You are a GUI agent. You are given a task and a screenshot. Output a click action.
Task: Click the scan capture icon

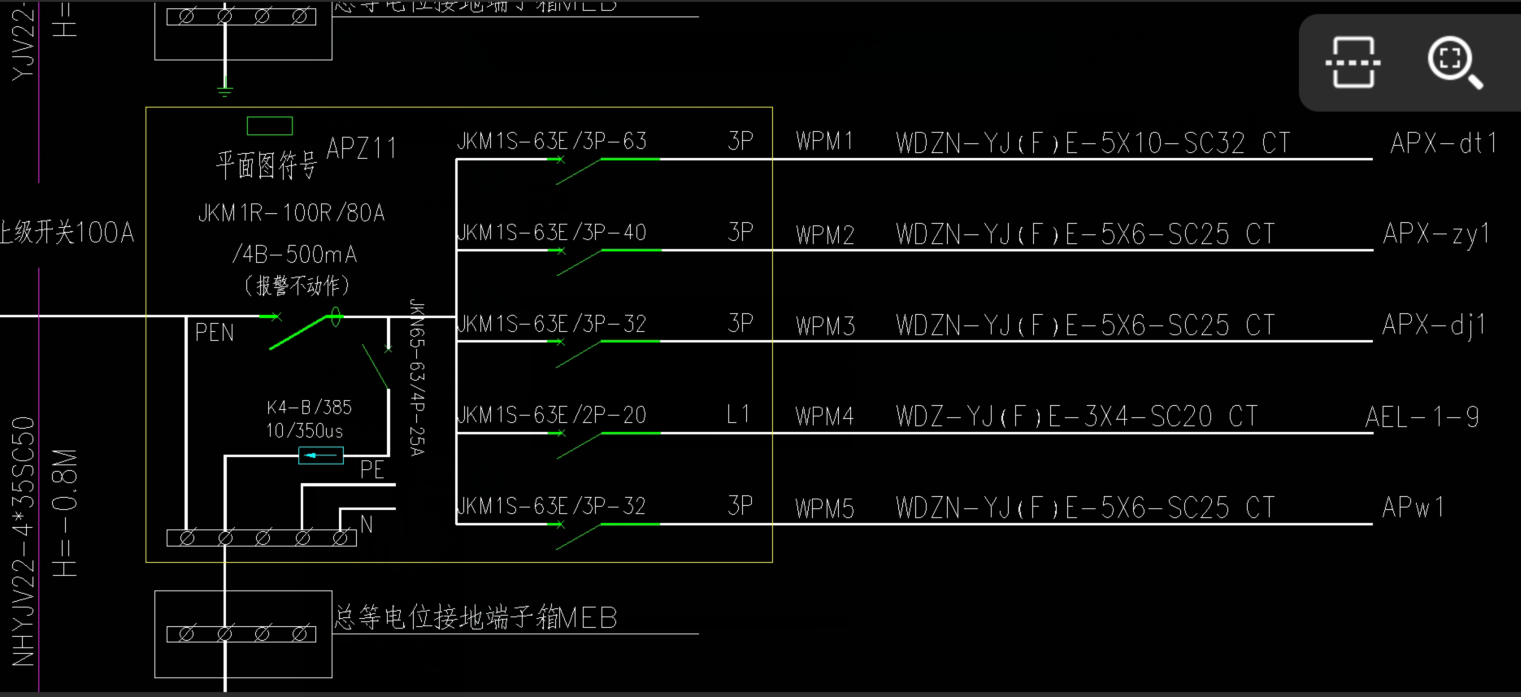point(1353,62)
